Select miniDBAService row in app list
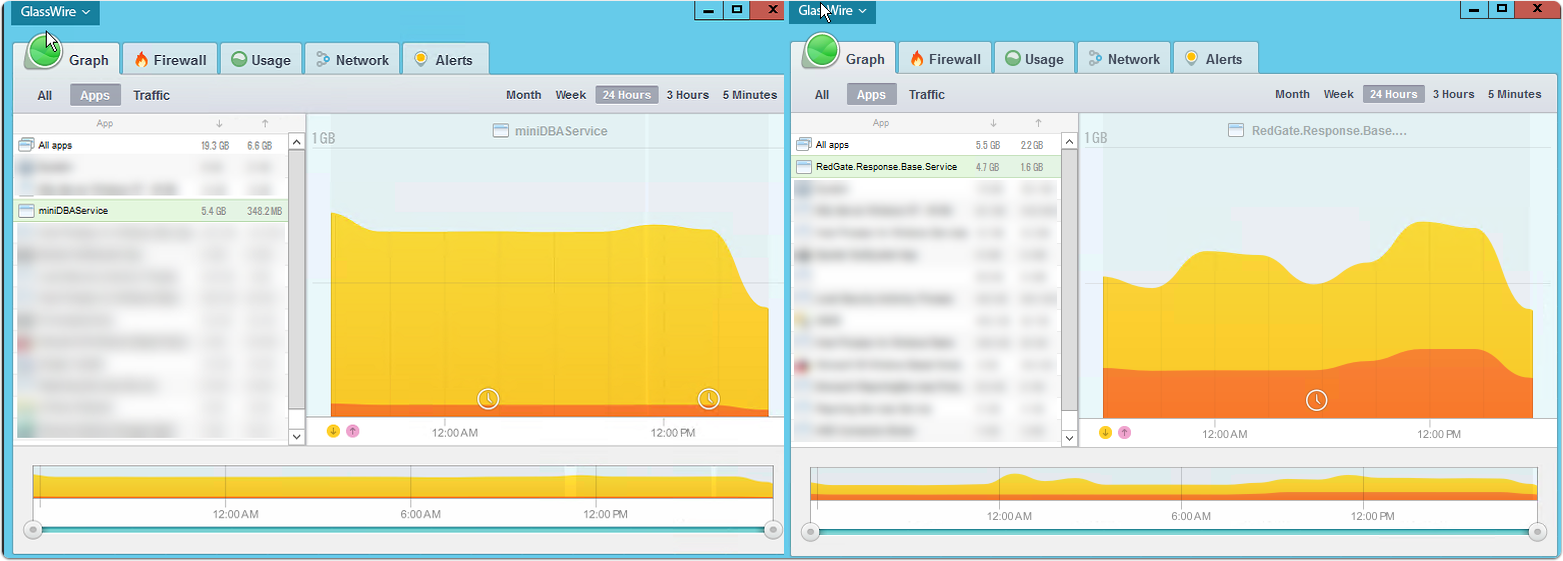This screenshot has height=561, width=1563. pyautogui.click(x=151, y=211)
